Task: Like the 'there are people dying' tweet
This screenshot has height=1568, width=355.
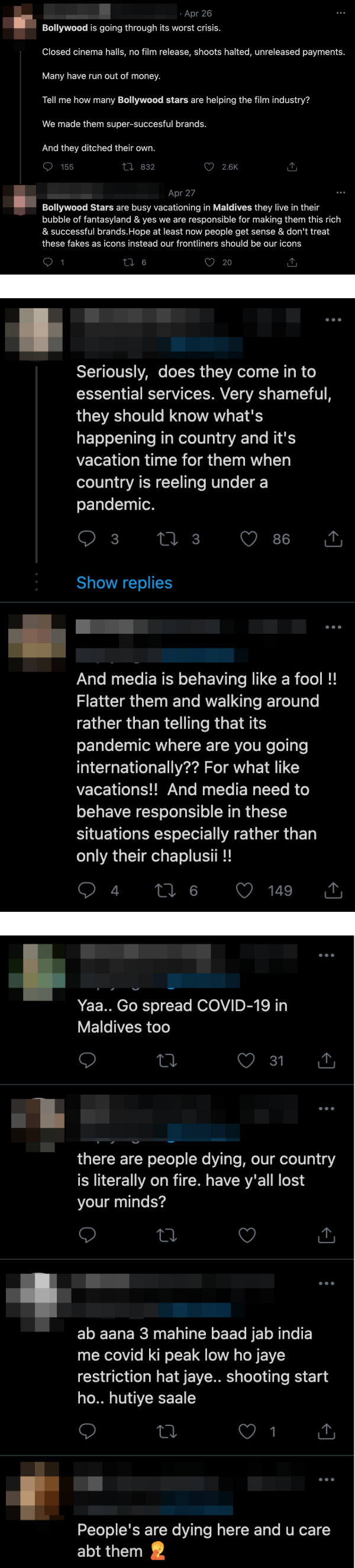Action: (x=247, y=1234)
